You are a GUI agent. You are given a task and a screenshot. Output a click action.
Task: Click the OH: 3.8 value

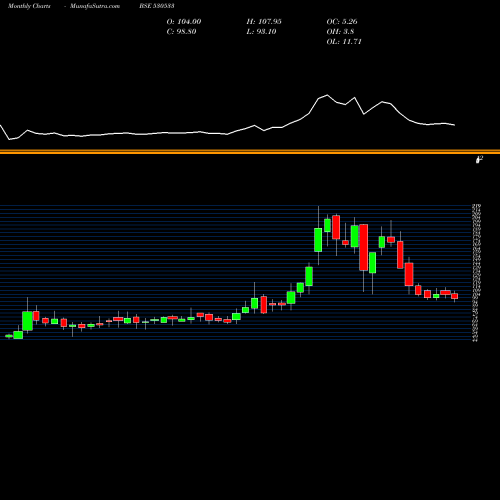point(340,32)
